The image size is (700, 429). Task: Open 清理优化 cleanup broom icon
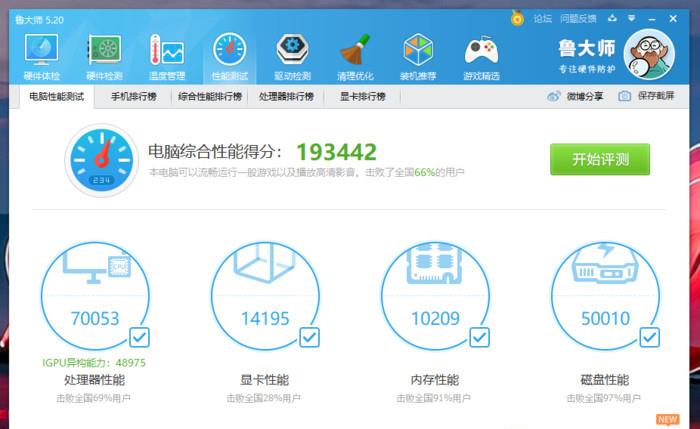click(x=355, y=53)
